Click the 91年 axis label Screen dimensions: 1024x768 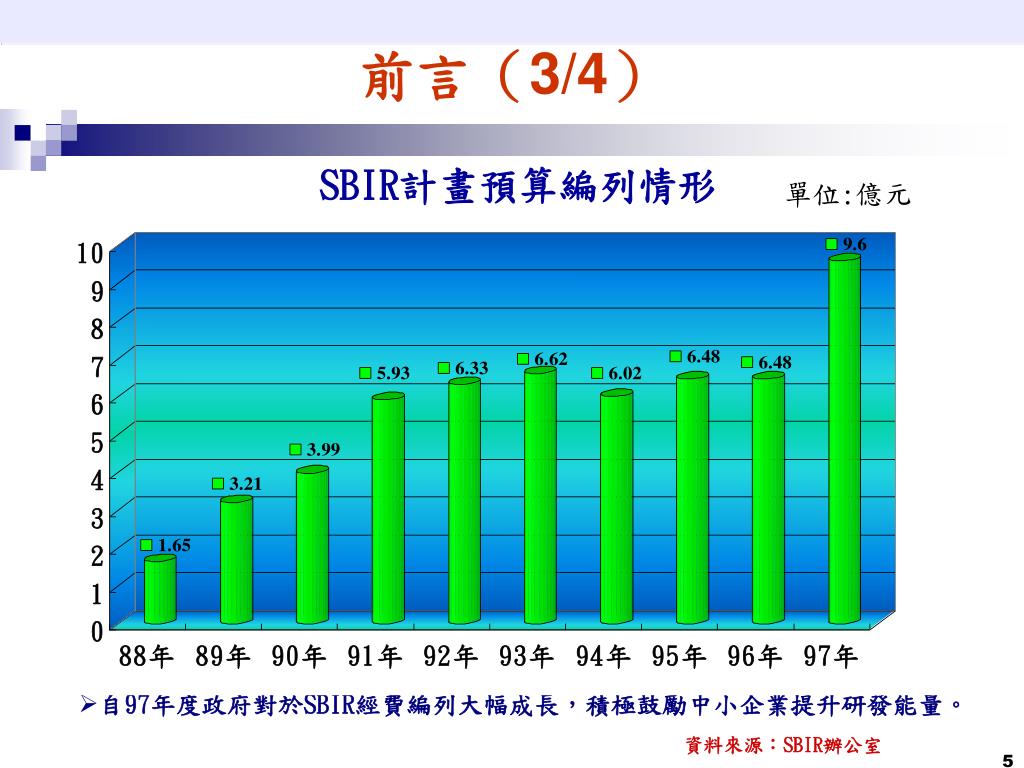pyautogui.click(x=374, y=656)
